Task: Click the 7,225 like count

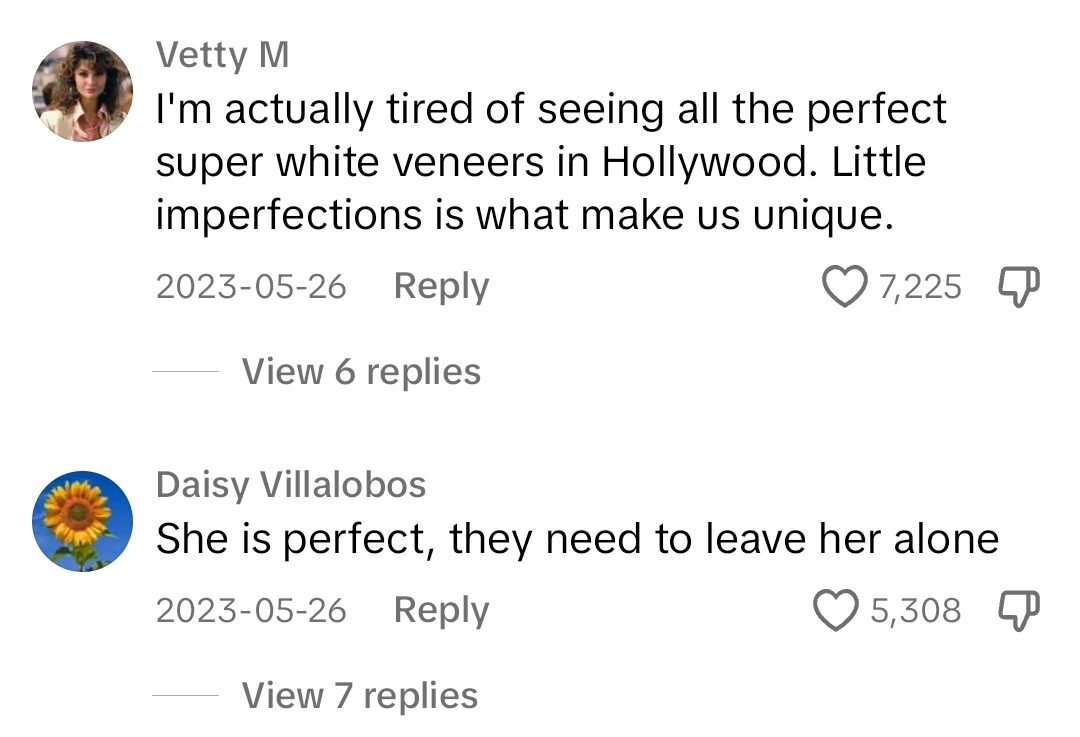Action: [x=919, y=288]
